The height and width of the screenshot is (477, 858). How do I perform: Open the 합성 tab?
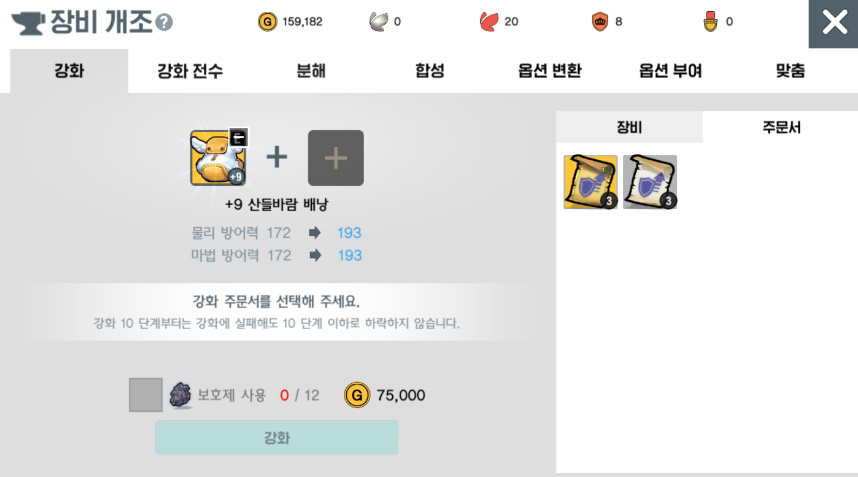click(x=430, y=71)
